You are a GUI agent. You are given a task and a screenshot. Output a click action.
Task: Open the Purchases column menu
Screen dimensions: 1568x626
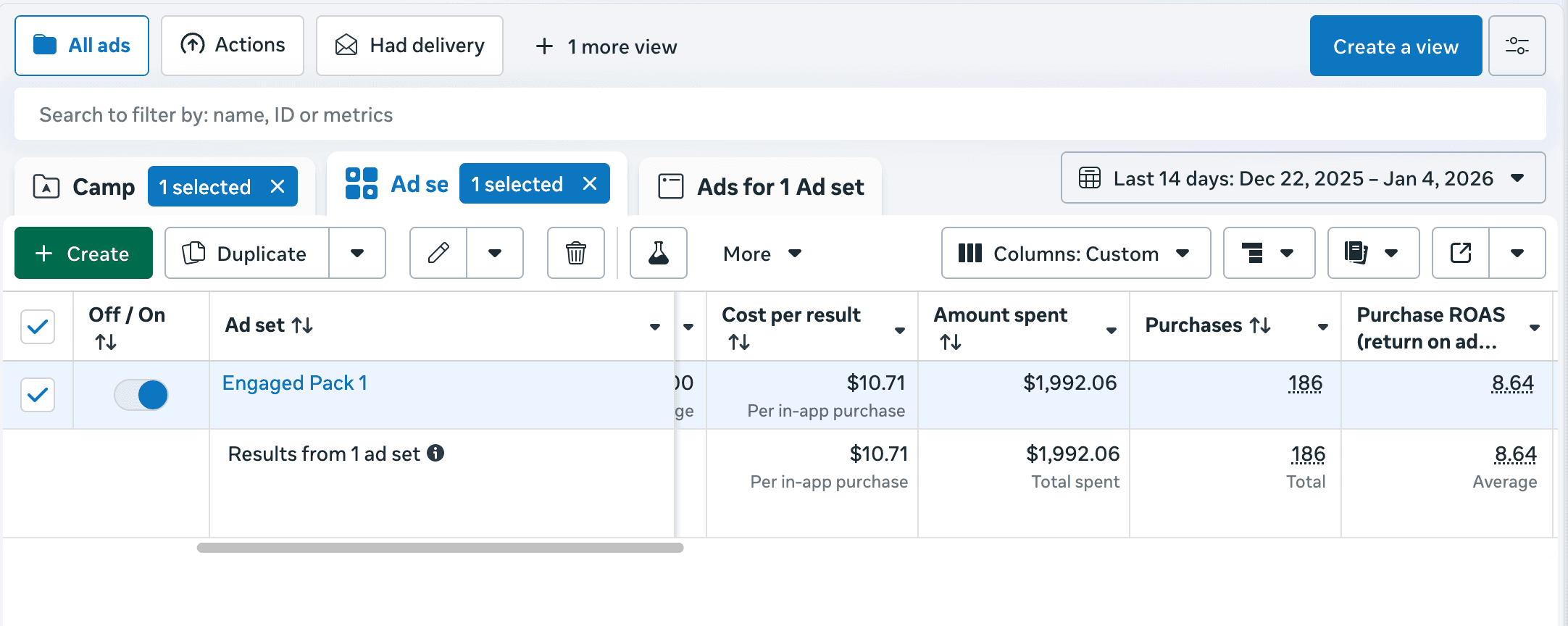point(1323,327)
